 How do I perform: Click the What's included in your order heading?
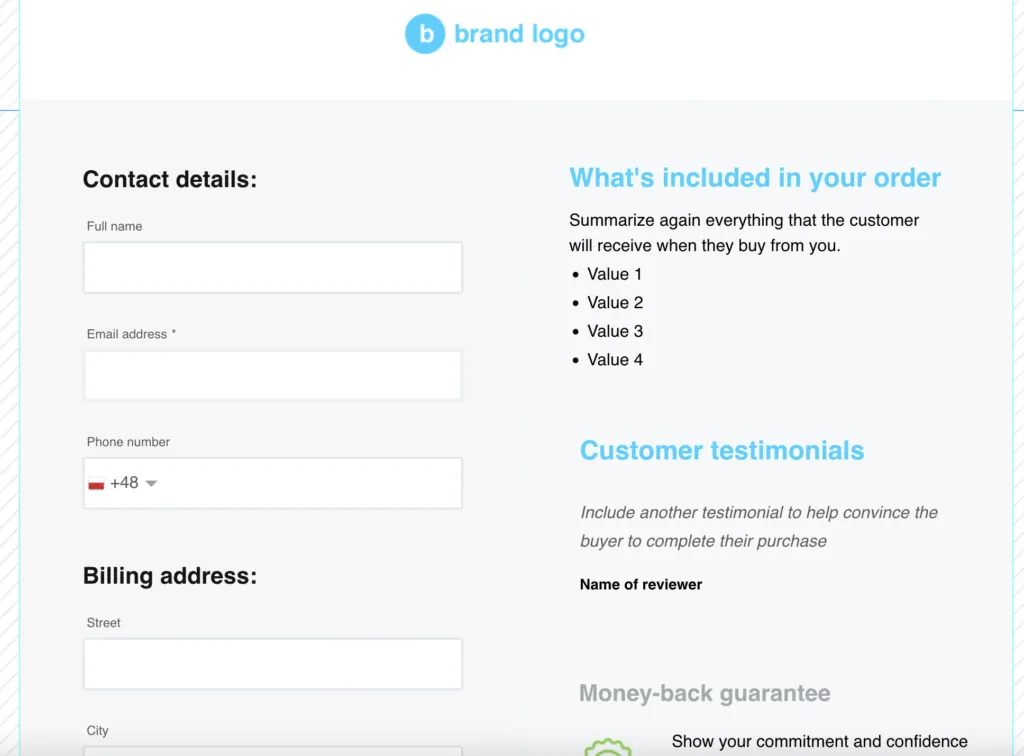pyautogui.click(x=755, y=178)
